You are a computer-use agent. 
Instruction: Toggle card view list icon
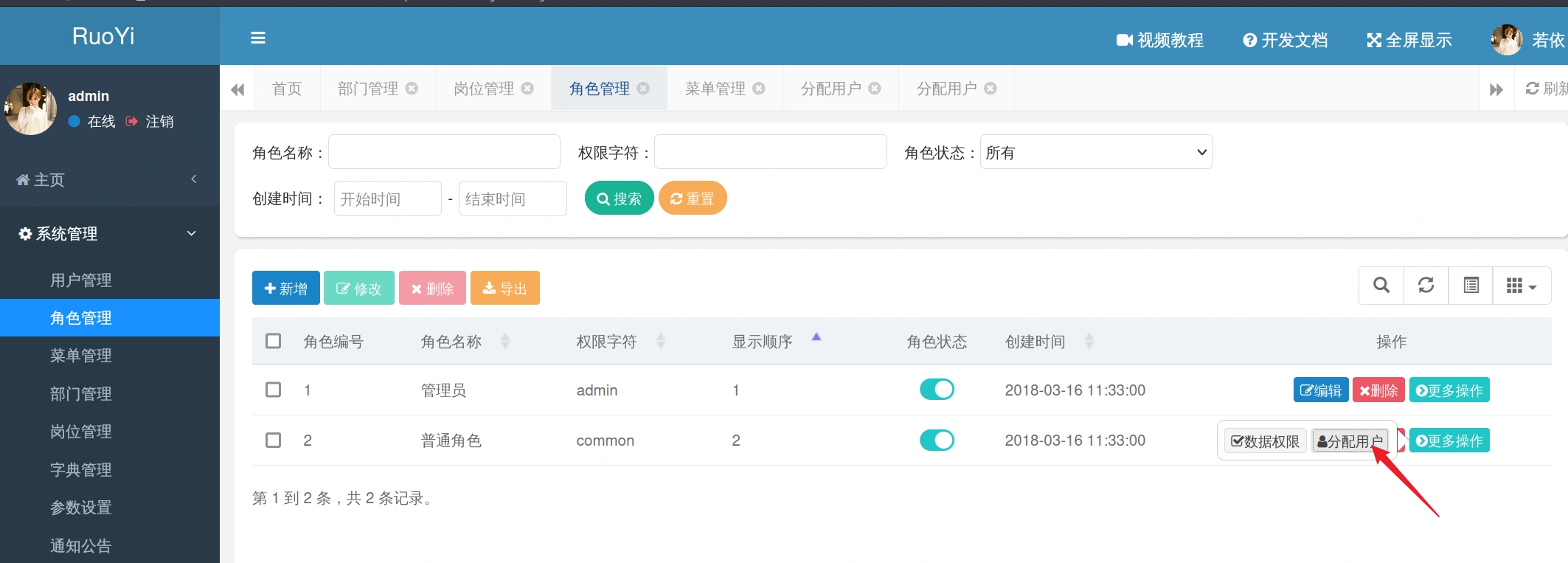point(1471,286)
